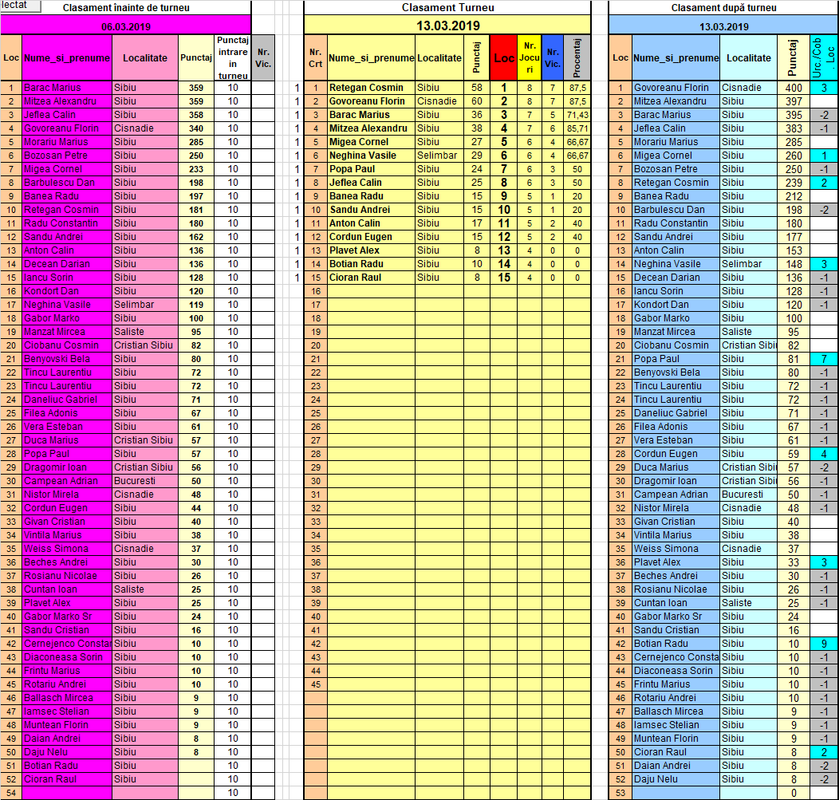This screenshot has width=839, height=800.
Task: Select the 33 points cell for Plavet Alex
Action: pyautogui.click(x=794, y=562)
